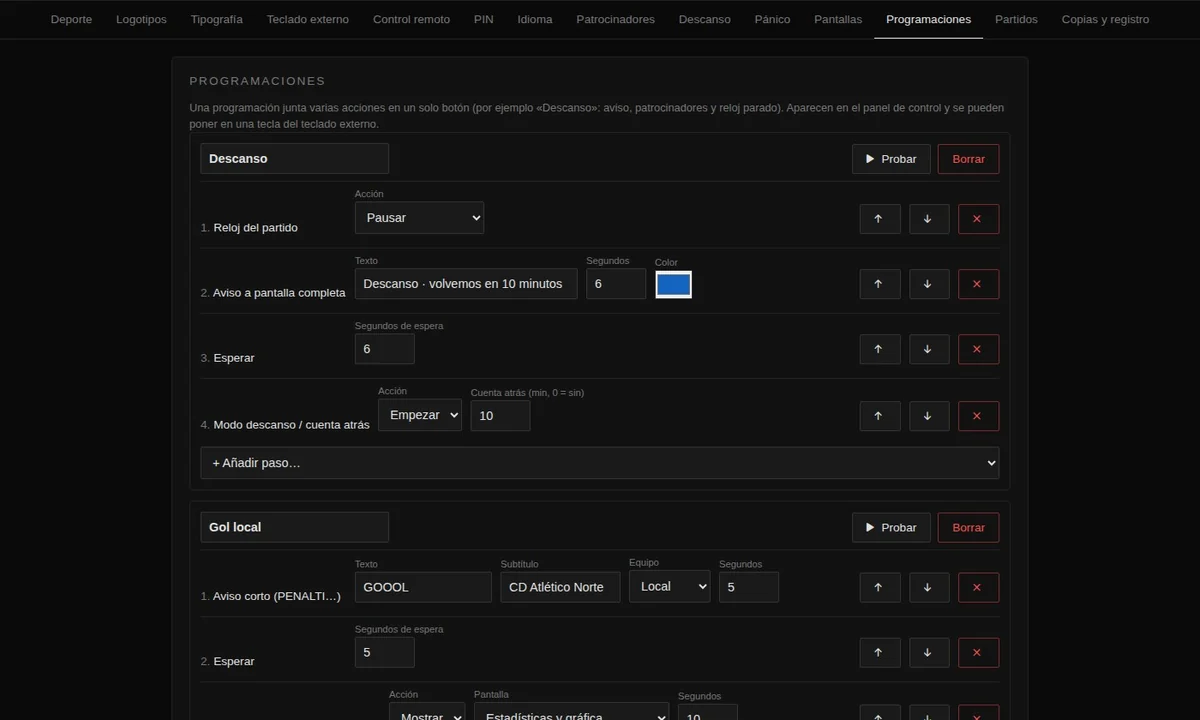This screenshot has width=1200, height=720.
Task: Open the Acción dropdown set to Empezar
Action: [x=420, y=415]
